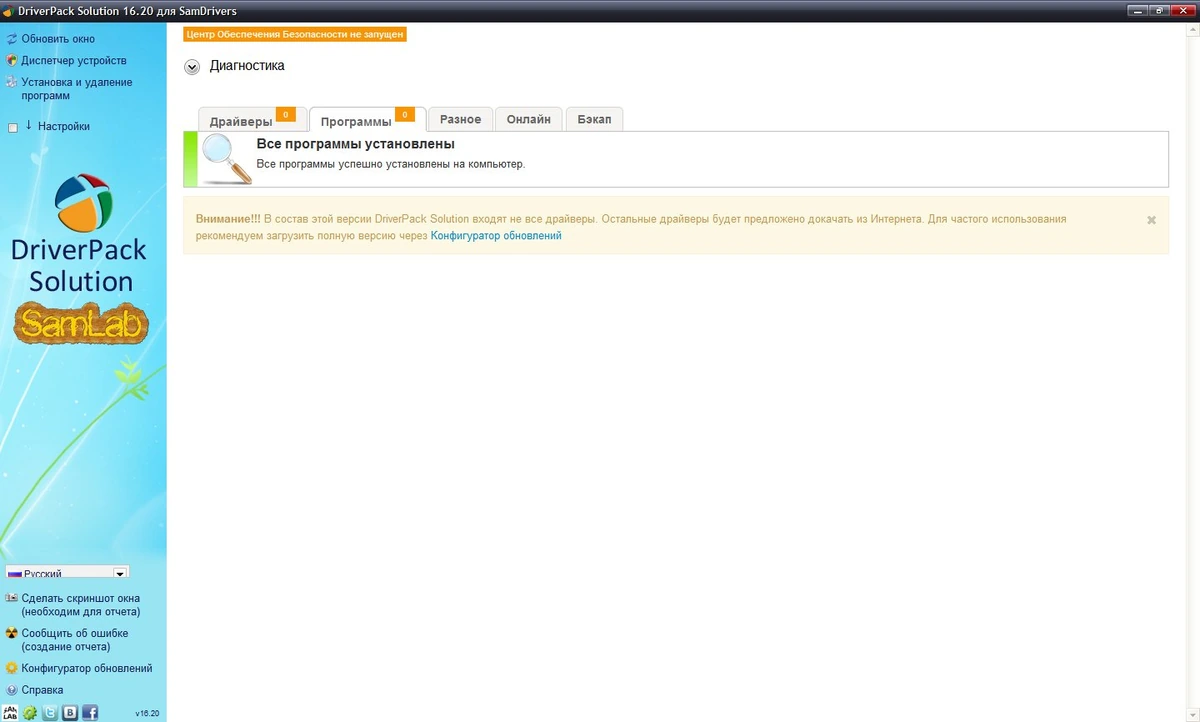Click the app icon in title bar
Image resolution: width=1200 pixels, height=722 pixels.
pyautogui.click(x=8, y=10)
